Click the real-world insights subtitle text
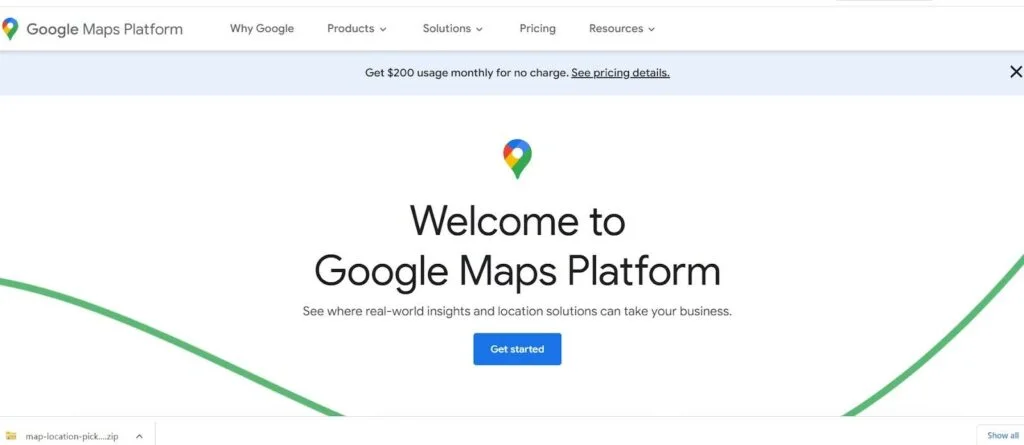The height and width of the screenshot is (445, 1024). click(517, 312)
